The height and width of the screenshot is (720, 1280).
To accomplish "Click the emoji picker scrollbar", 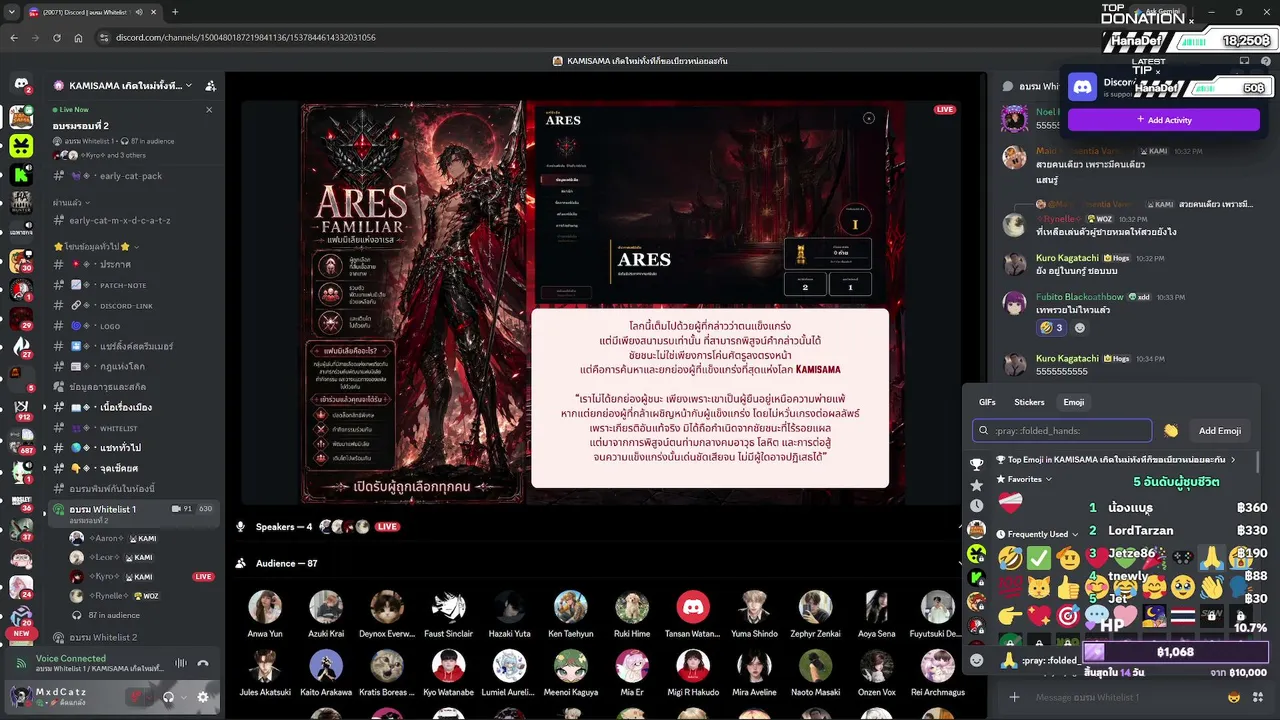I will 1259,464.
